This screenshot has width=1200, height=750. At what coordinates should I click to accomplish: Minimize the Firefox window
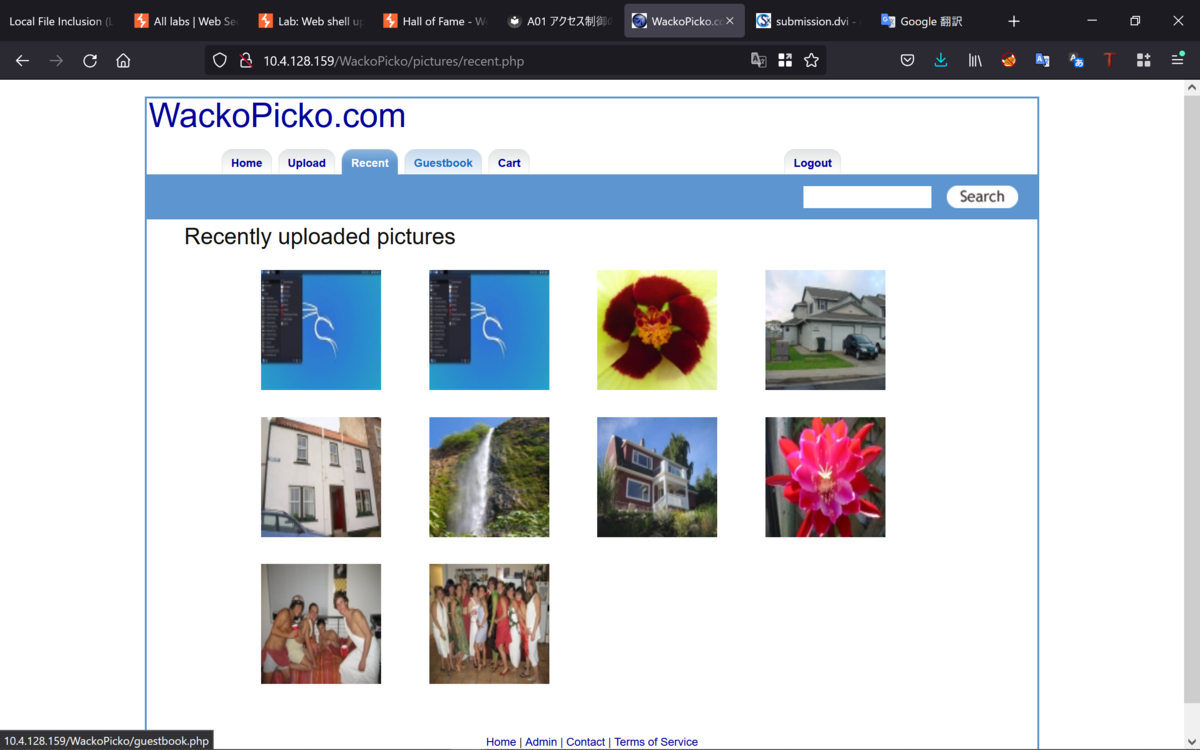click(x=1092, y=21)
